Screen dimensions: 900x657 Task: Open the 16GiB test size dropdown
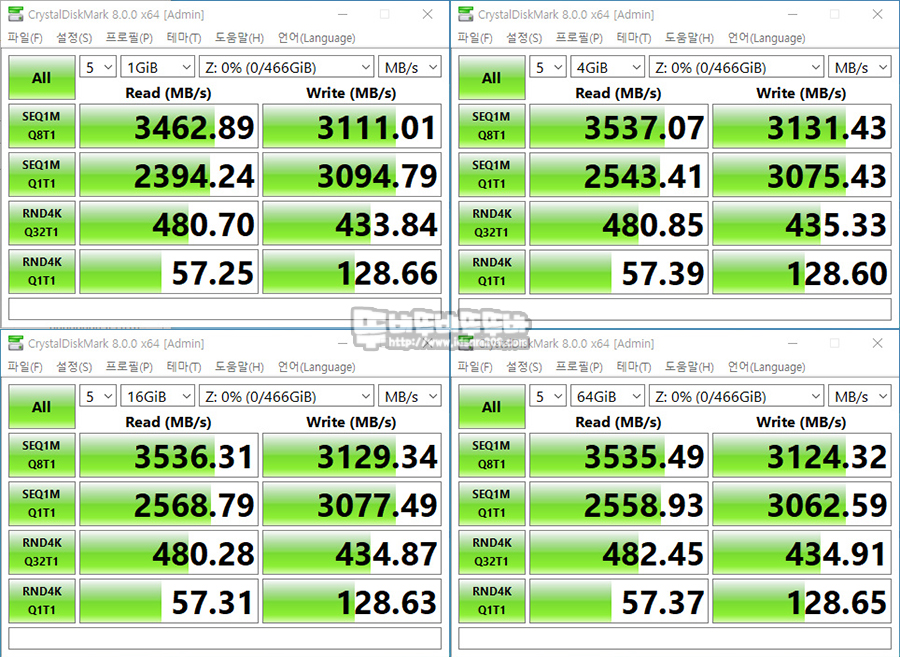coord(158,396)
